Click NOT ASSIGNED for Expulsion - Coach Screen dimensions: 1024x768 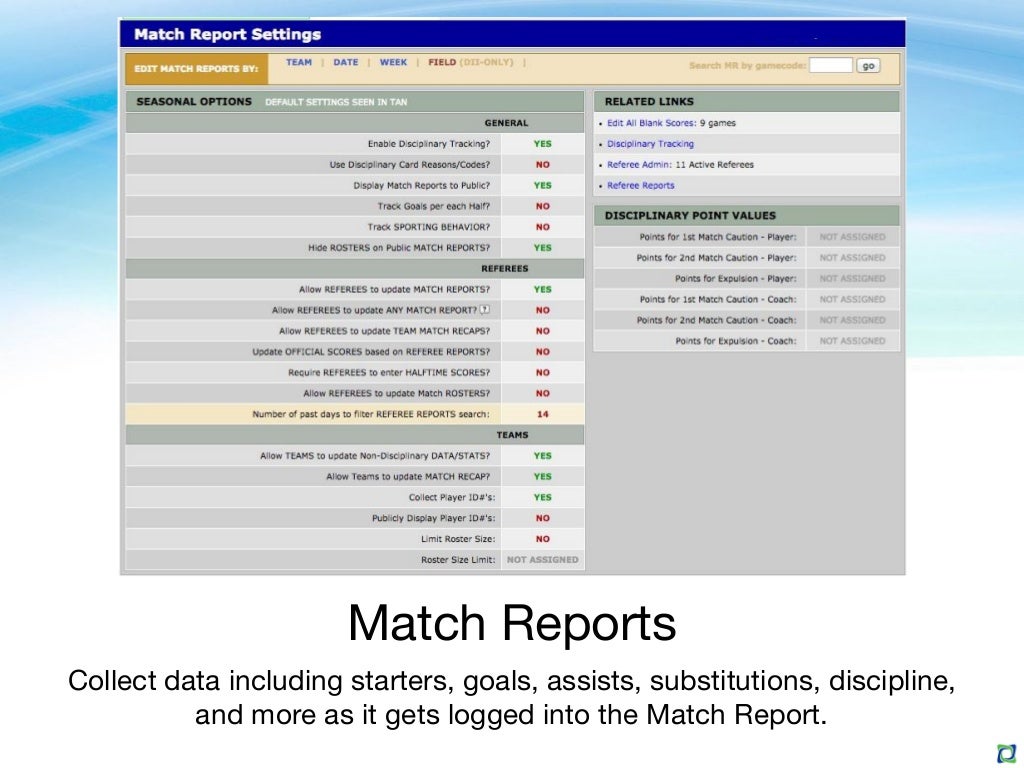852,341
